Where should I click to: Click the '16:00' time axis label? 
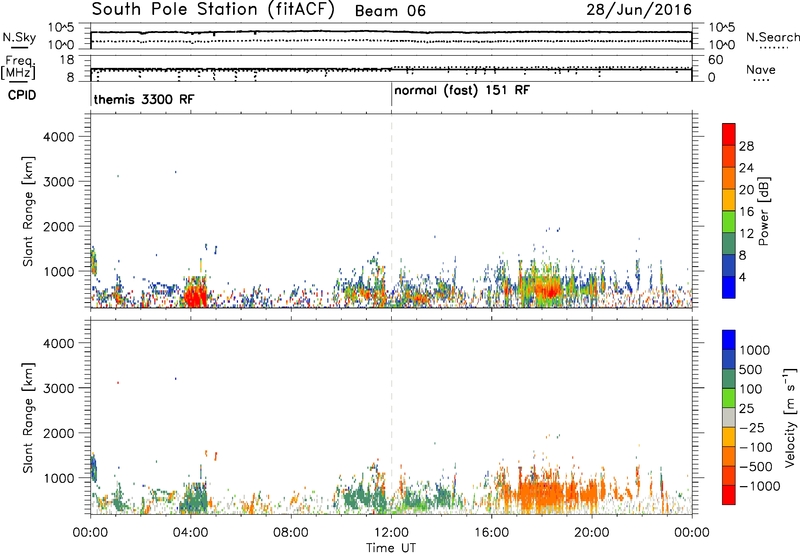[x=491, y=533]
